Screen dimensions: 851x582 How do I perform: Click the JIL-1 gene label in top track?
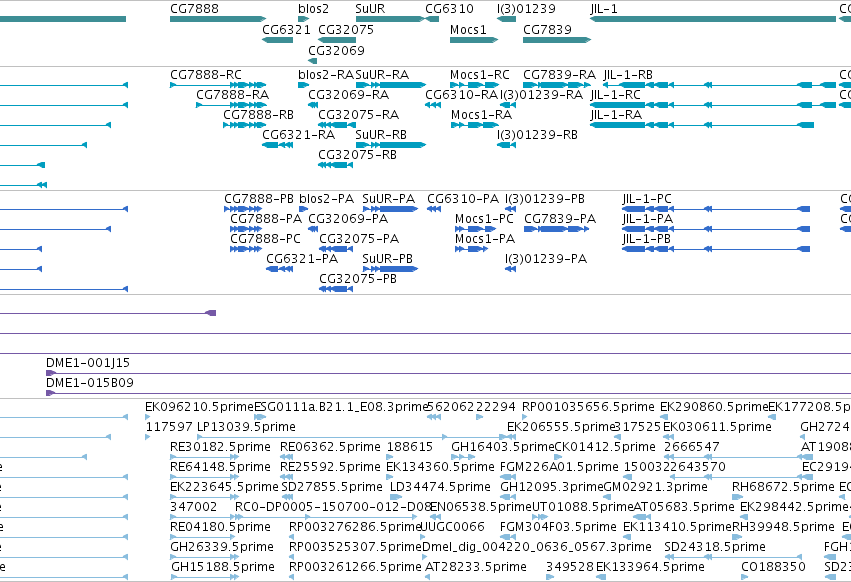pyautogui.click(x=604, y=9)
